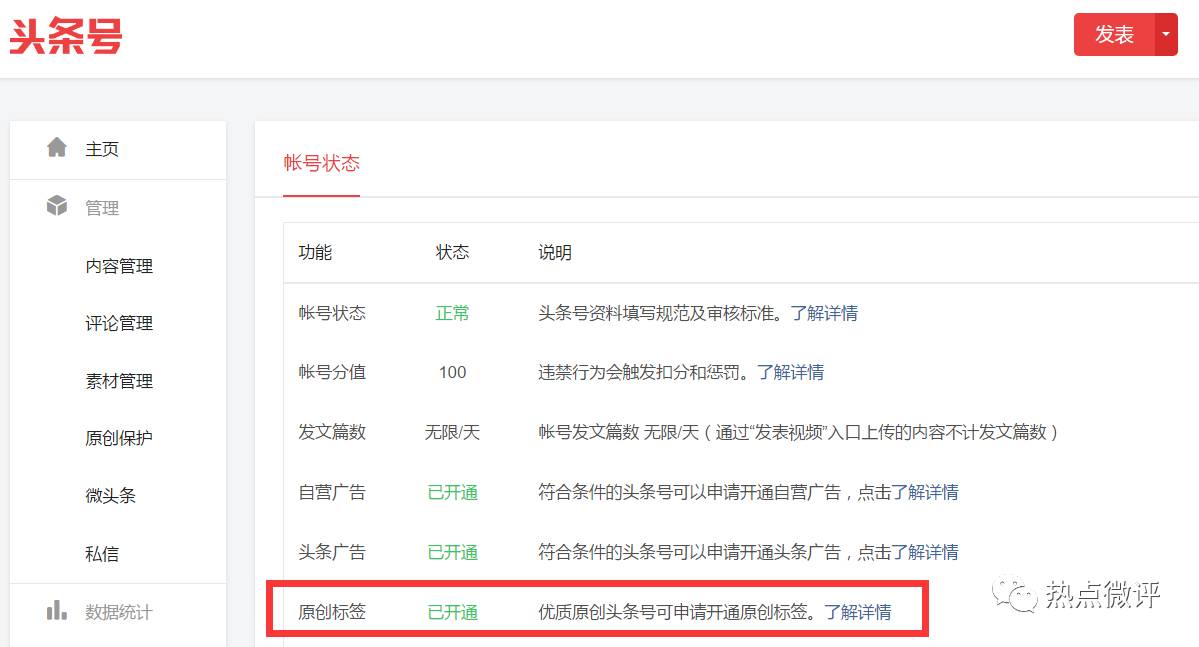Switch to the 帐号状态 tab
This screenshot has width=1199, height=647.
click(x=321, y=163)
